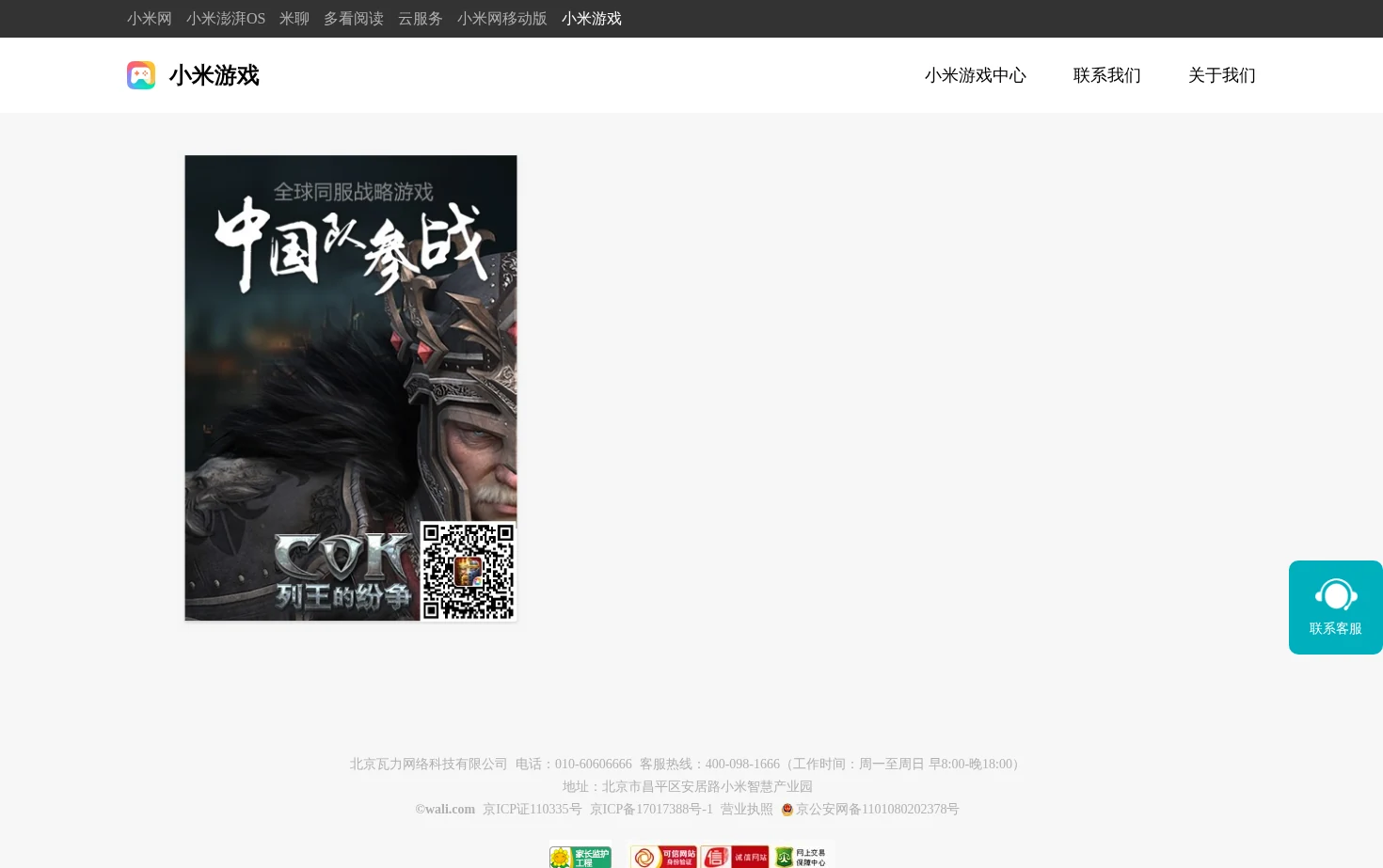Click hotline 400-098-1666 text
This screenshot has height=868, width=1383.
[742, 765]
